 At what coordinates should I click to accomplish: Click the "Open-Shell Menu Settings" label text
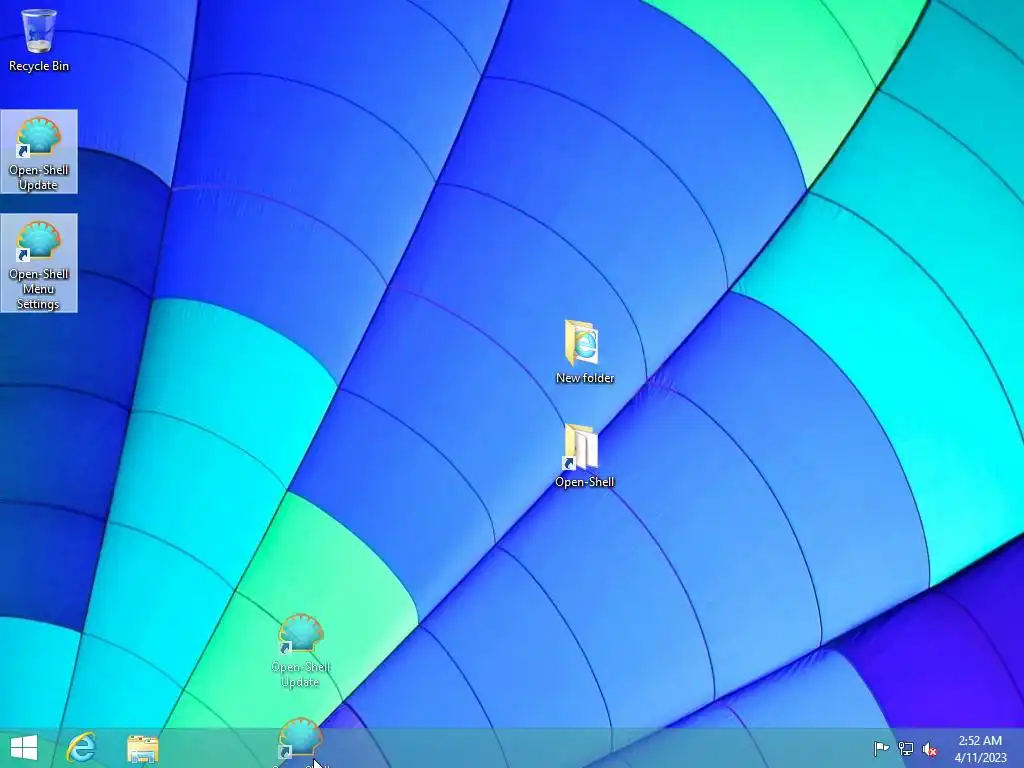(39, 289)
